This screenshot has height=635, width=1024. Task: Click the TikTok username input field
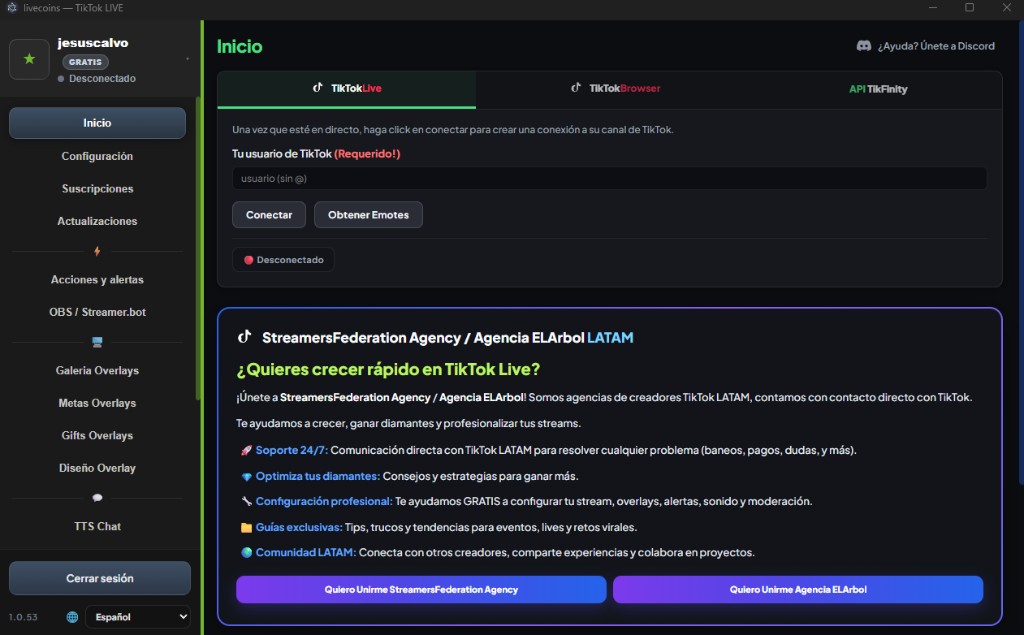click(x=609, y=178)
